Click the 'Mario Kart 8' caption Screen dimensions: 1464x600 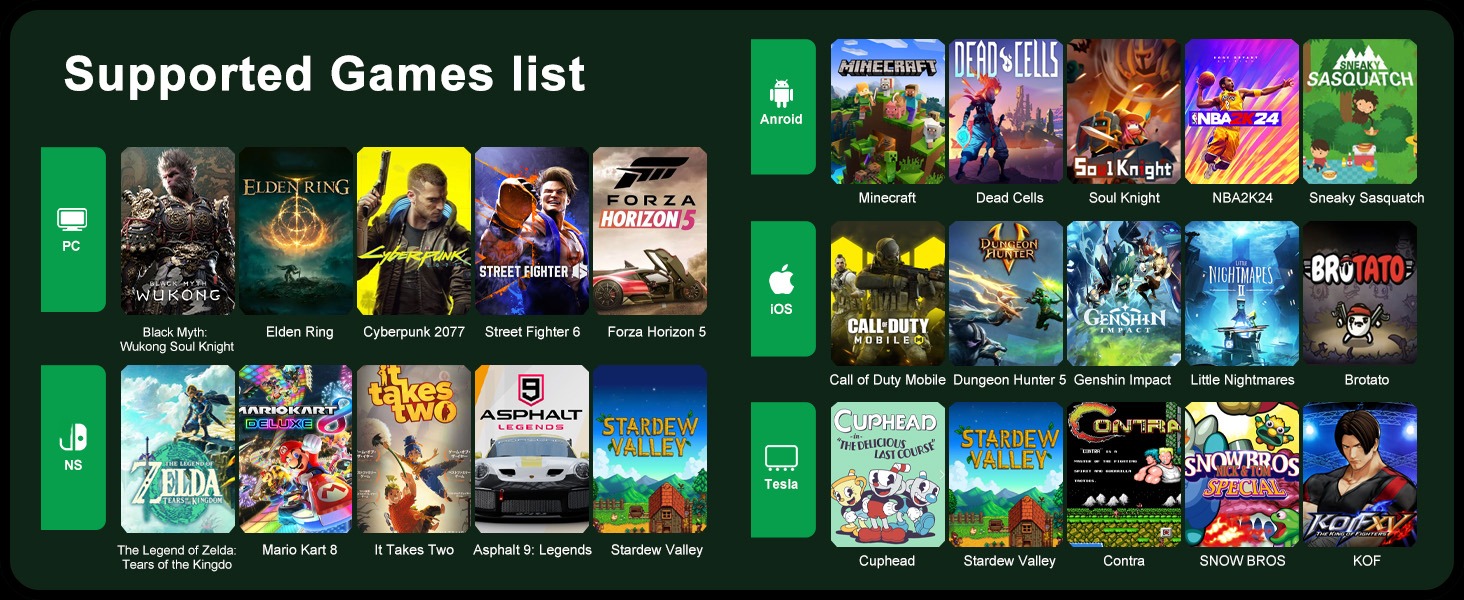point(300,550)
